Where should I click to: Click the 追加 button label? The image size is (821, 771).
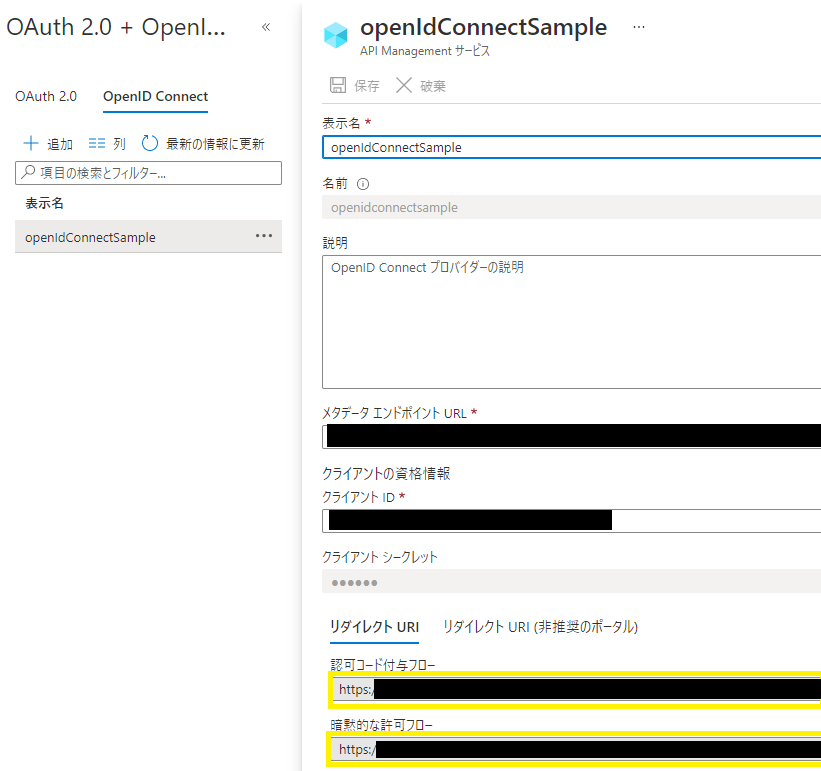point(60,144)
